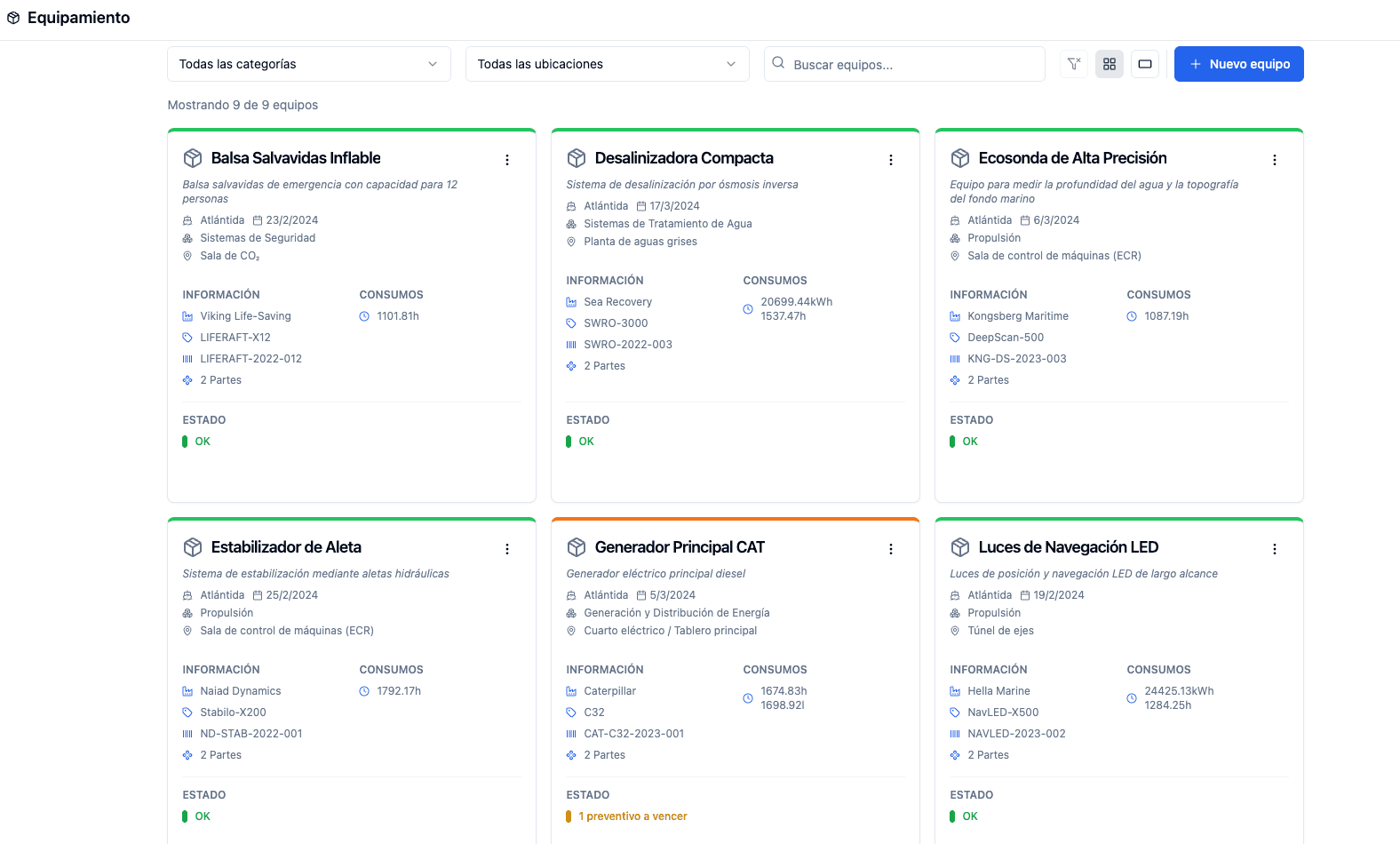
Task: Click the box icon beside Generador Principal CAT
Action: click(577, 547)
